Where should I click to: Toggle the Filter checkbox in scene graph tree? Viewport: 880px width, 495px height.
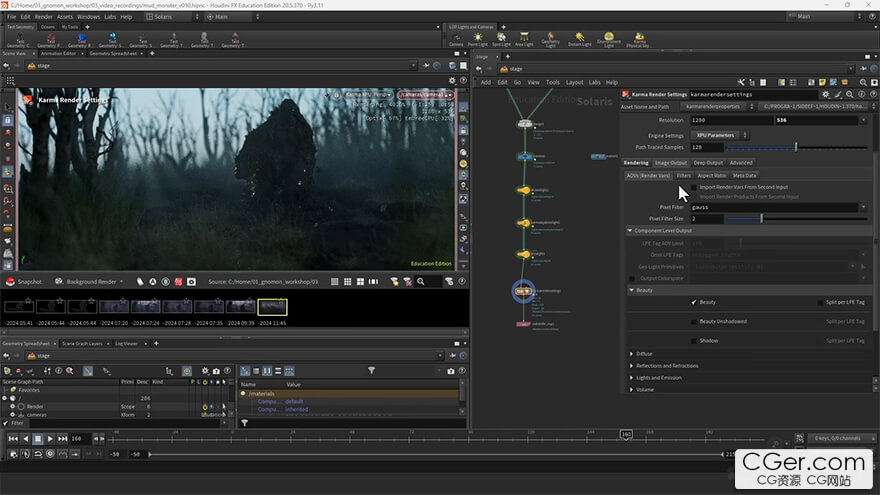(x=6, y=423)
